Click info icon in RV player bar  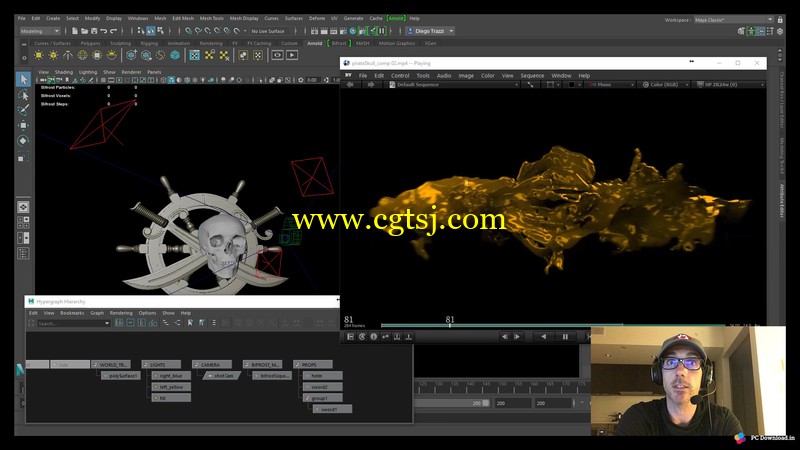(373, 337)
